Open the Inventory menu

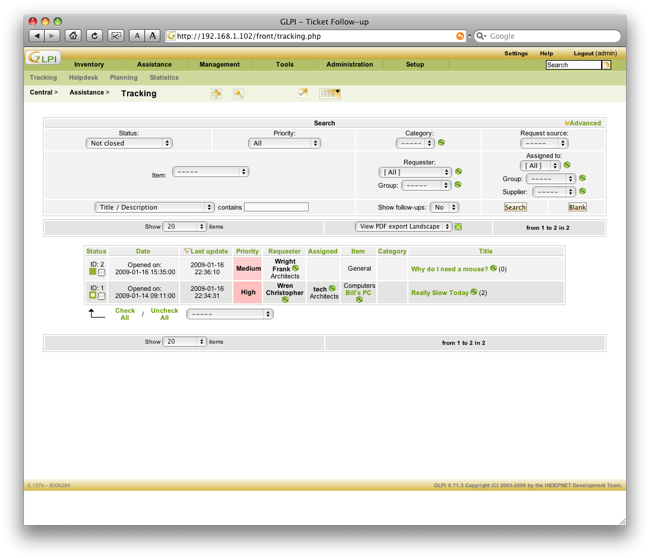[89, 64]
